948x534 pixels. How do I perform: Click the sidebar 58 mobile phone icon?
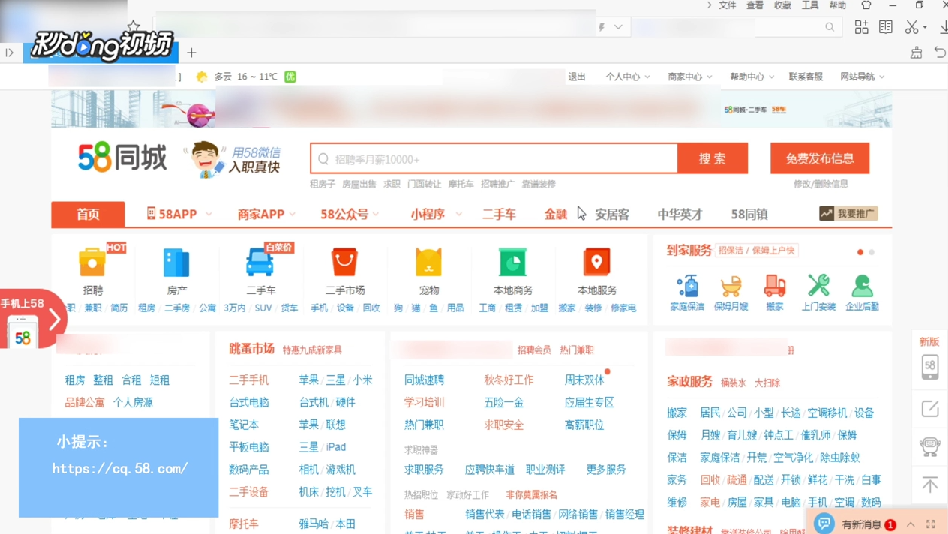pos(930,366)
